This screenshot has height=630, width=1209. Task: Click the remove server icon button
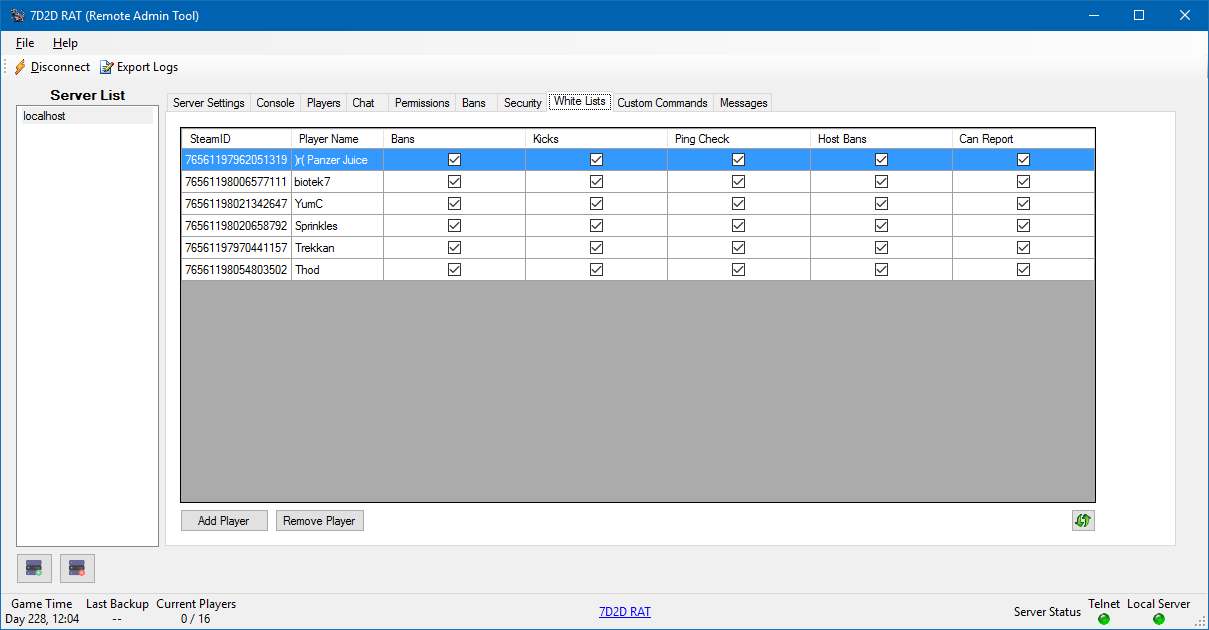point(77,568)
